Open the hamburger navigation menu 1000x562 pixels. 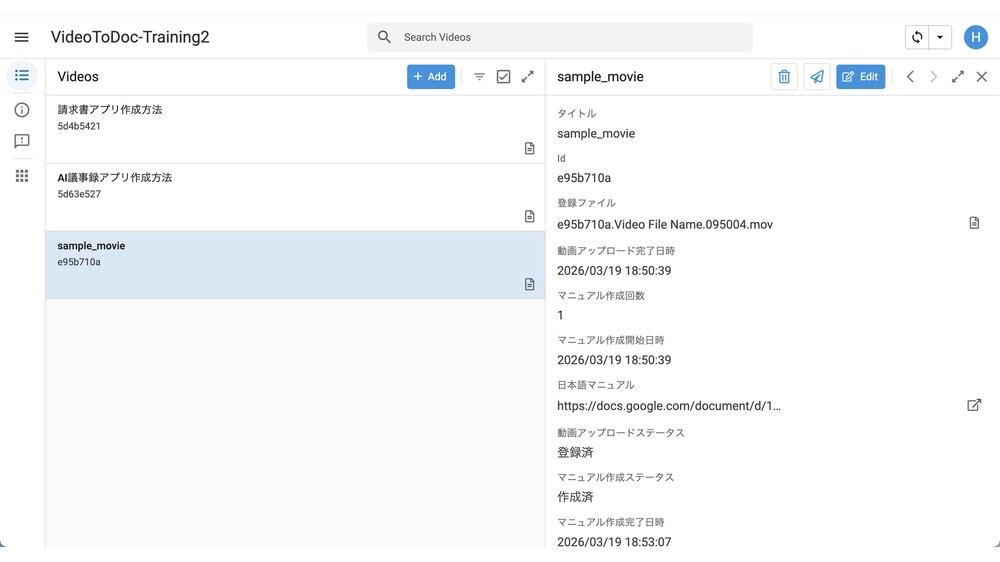click(x=21, y=37)
